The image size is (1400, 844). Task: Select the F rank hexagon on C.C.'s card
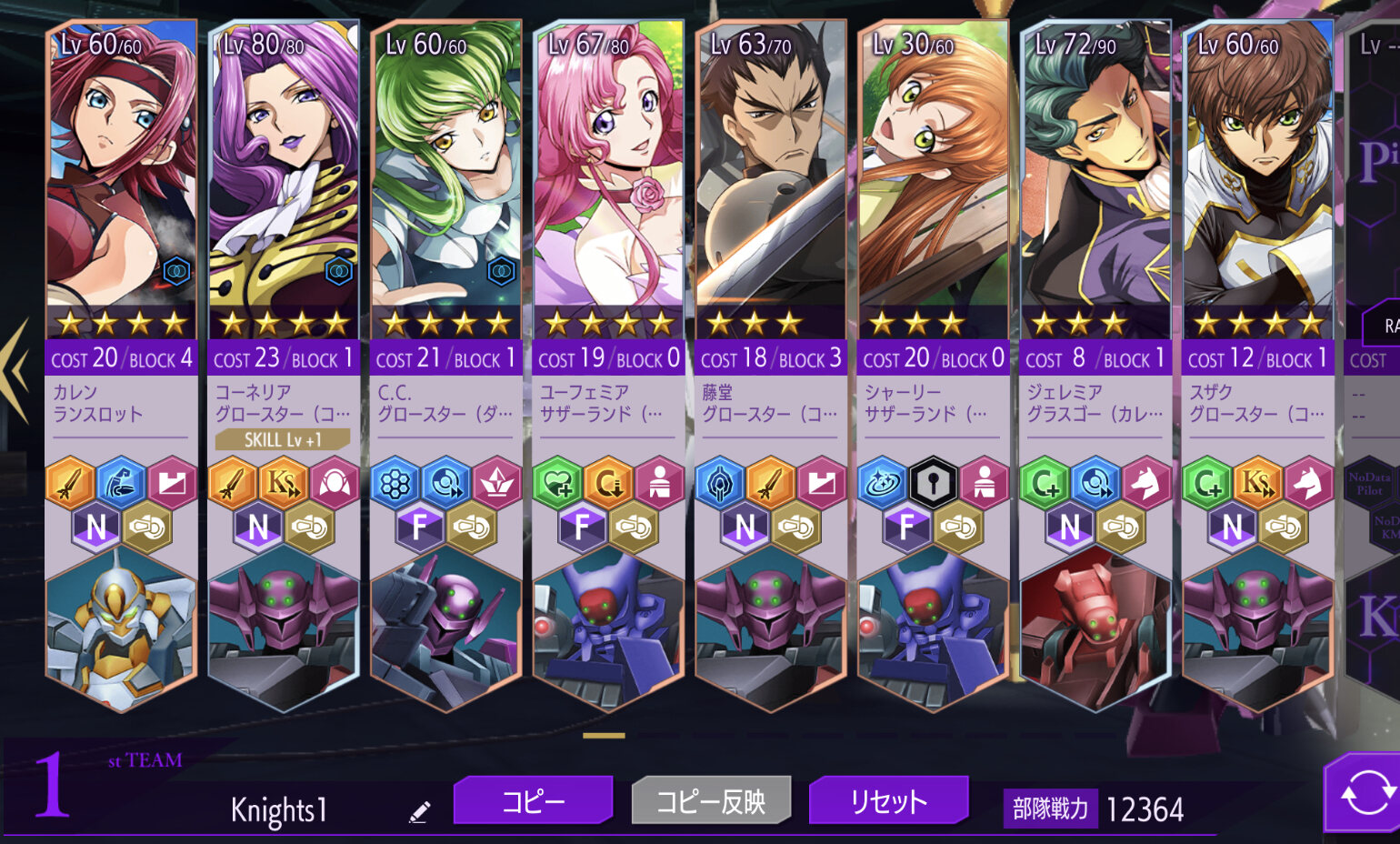click(x=419, y=527)
